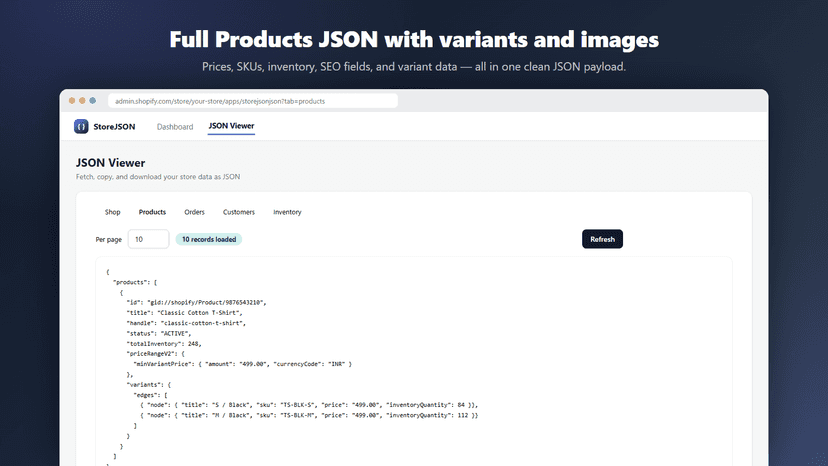Click the StoreJSON logo icon
Viewport: 828px width, 466px height.
point(81,126)
